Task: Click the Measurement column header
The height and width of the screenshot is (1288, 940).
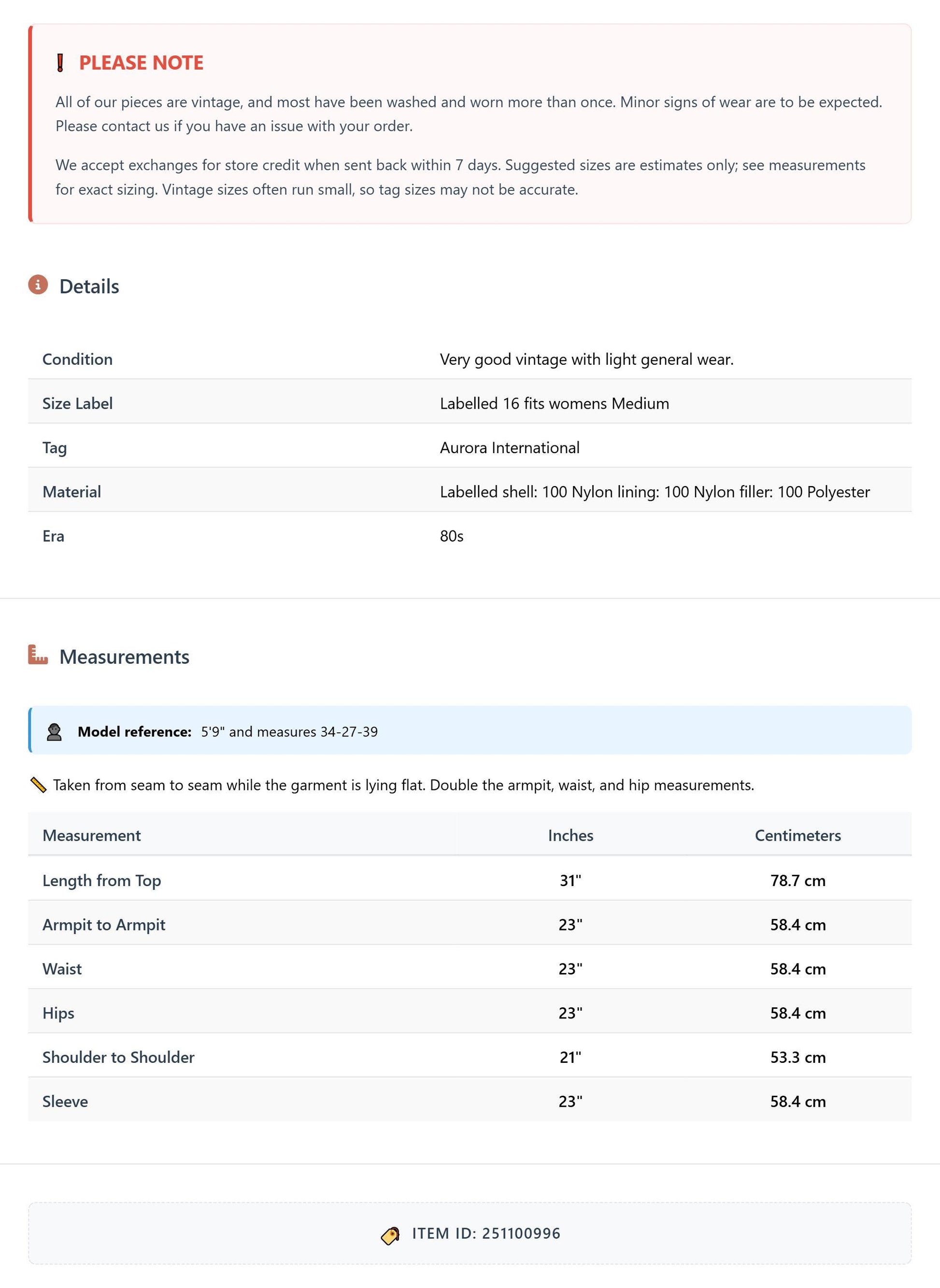Action: [92, 835]
